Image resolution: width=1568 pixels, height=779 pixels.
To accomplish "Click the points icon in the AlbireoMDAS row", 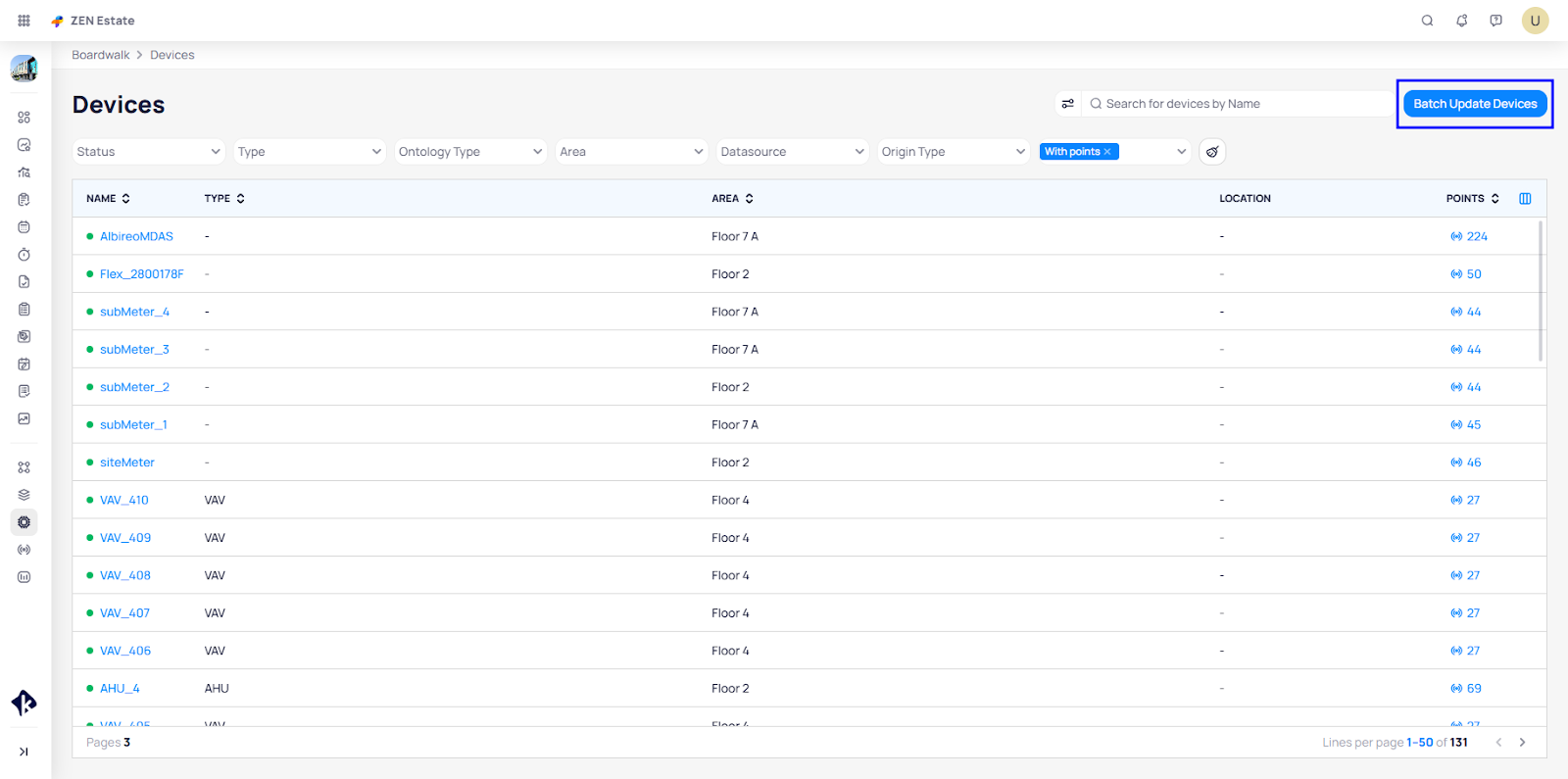I will click(1456, 237).
